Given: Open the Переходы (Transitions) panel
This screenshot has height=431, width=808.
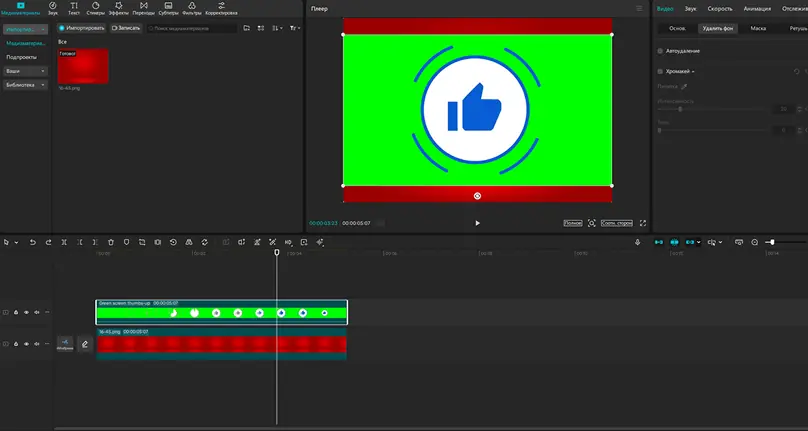Looking at the screenshot, I should pos(144,8).
